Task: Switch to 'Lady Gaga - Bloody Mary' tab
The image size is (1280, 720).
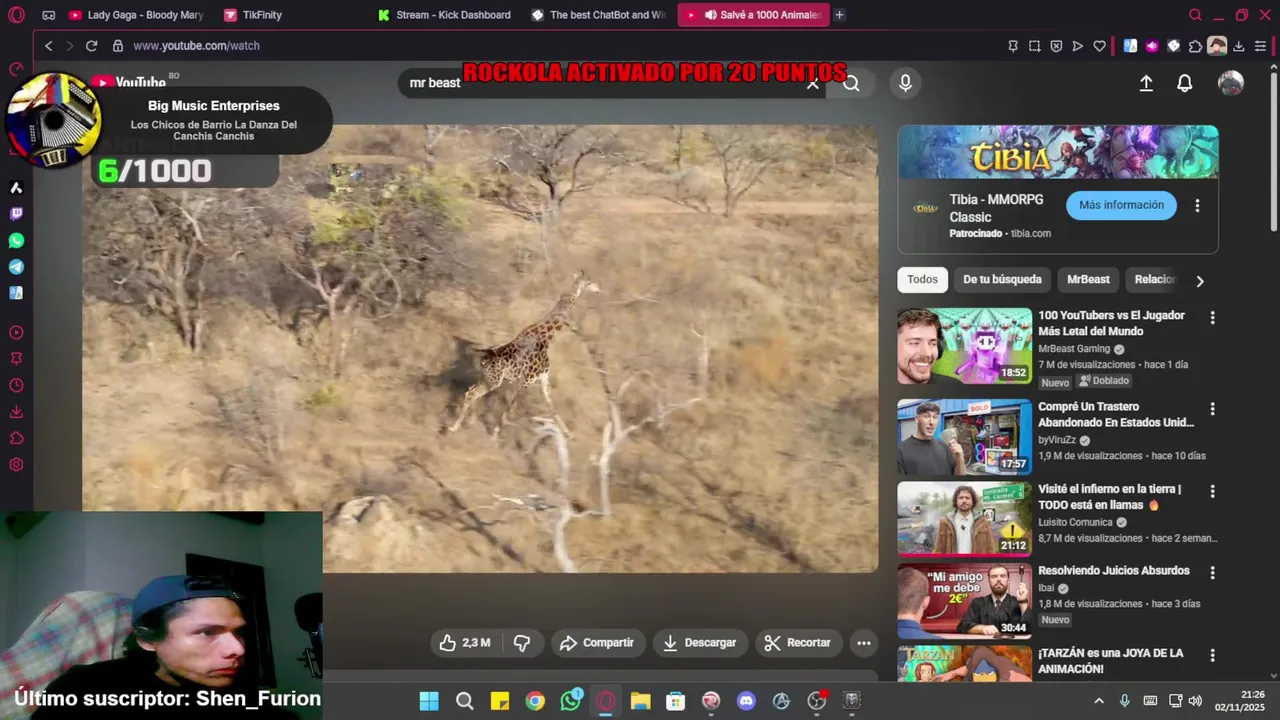Action: point(135,15)
